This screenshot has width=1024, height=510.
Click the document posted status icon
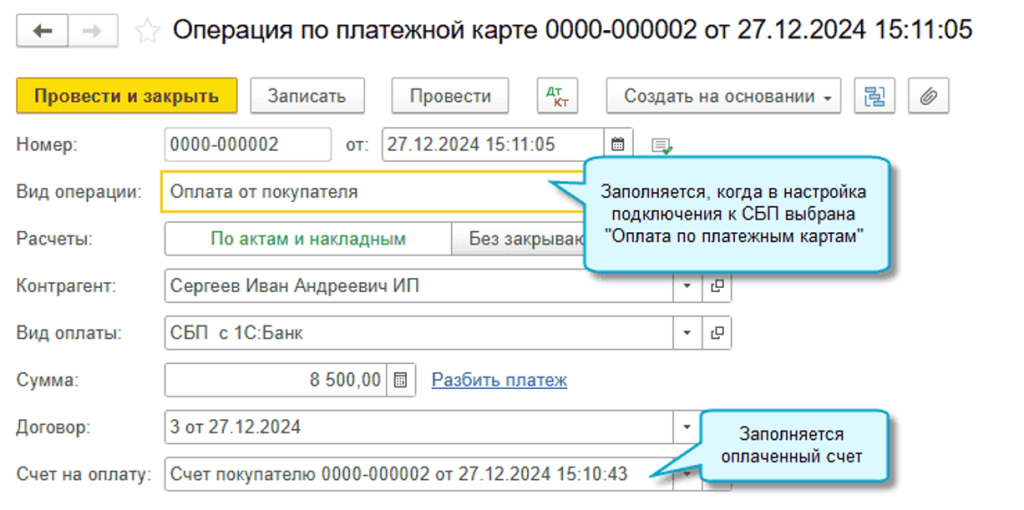pos(661,146)
